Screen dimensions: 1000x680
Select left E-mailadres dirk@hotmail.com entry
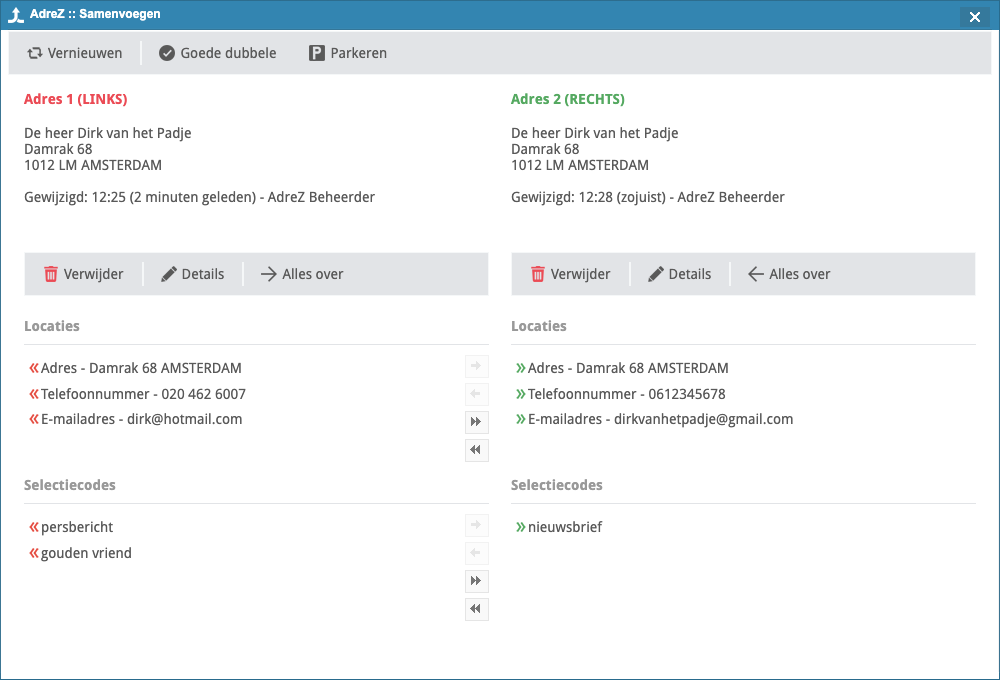click(x=141, y=419)
